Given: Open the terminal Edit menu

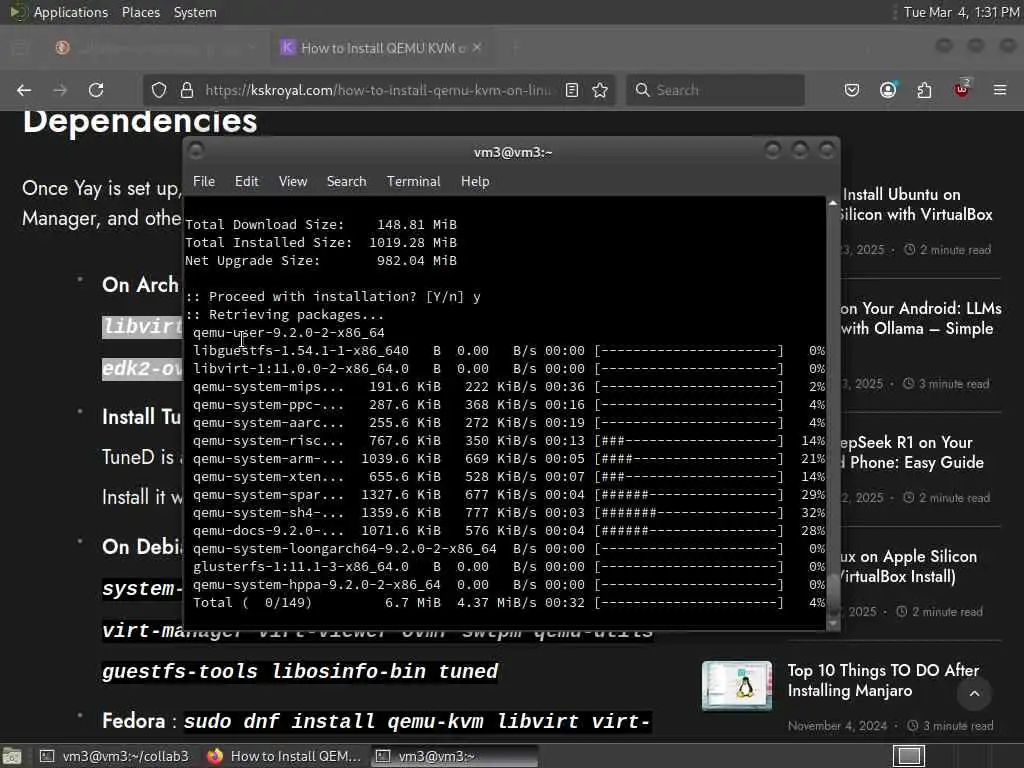Looking at the screenshot, I should point(247,182).
